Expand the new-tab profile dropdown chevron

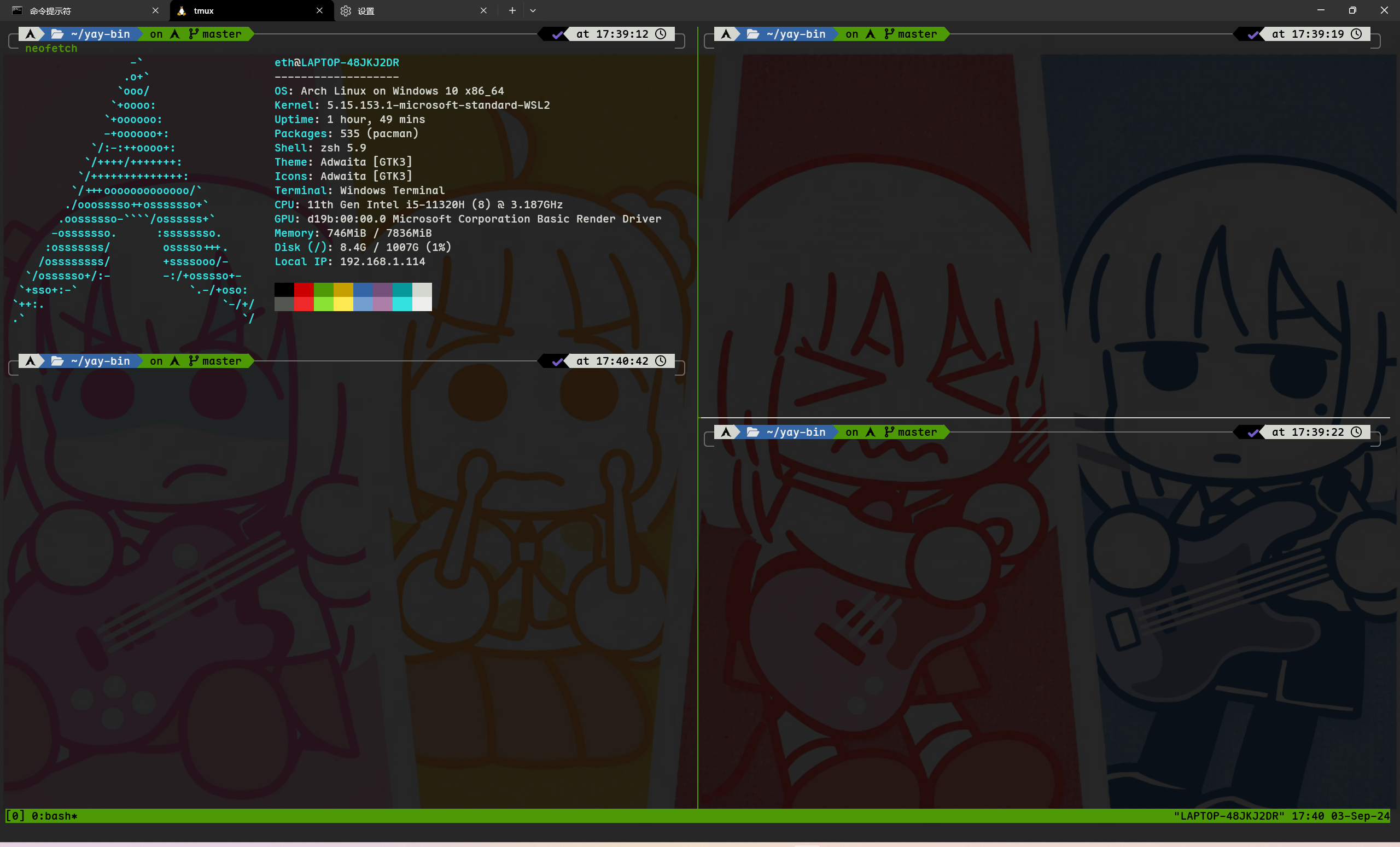pos(533,11)
